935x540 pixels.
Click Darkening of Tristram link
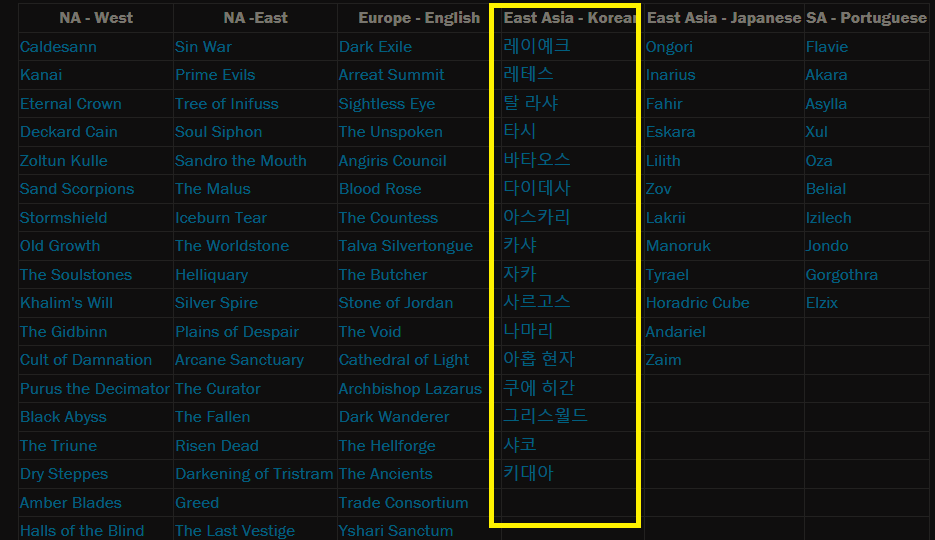[254, 474]
